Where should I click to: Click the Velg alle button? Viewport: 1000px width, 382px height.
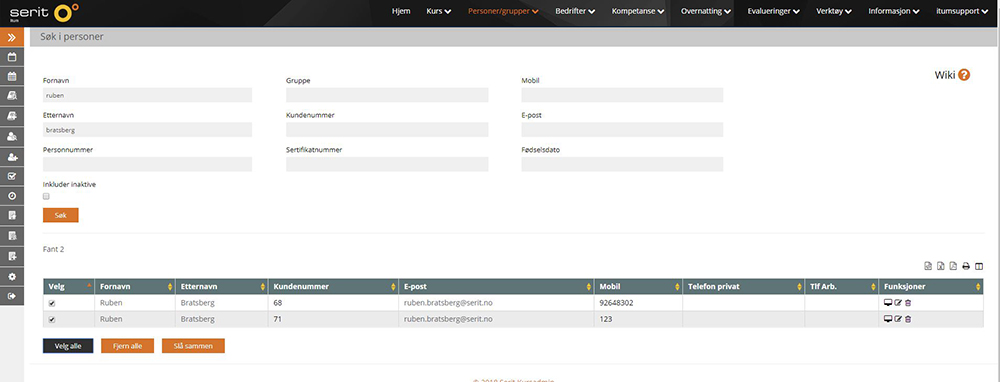pyautogui.click(x=68, y=346)
